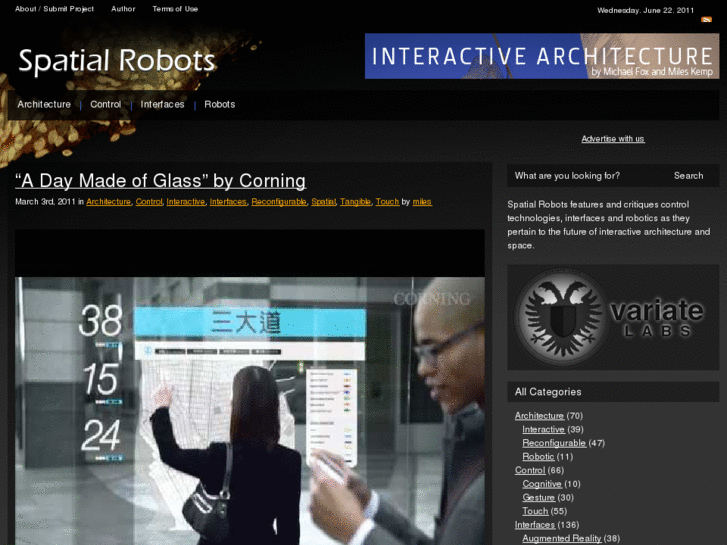Open Spatial tag in post metadata
The image size is (727, 545).
pos(323,202)
